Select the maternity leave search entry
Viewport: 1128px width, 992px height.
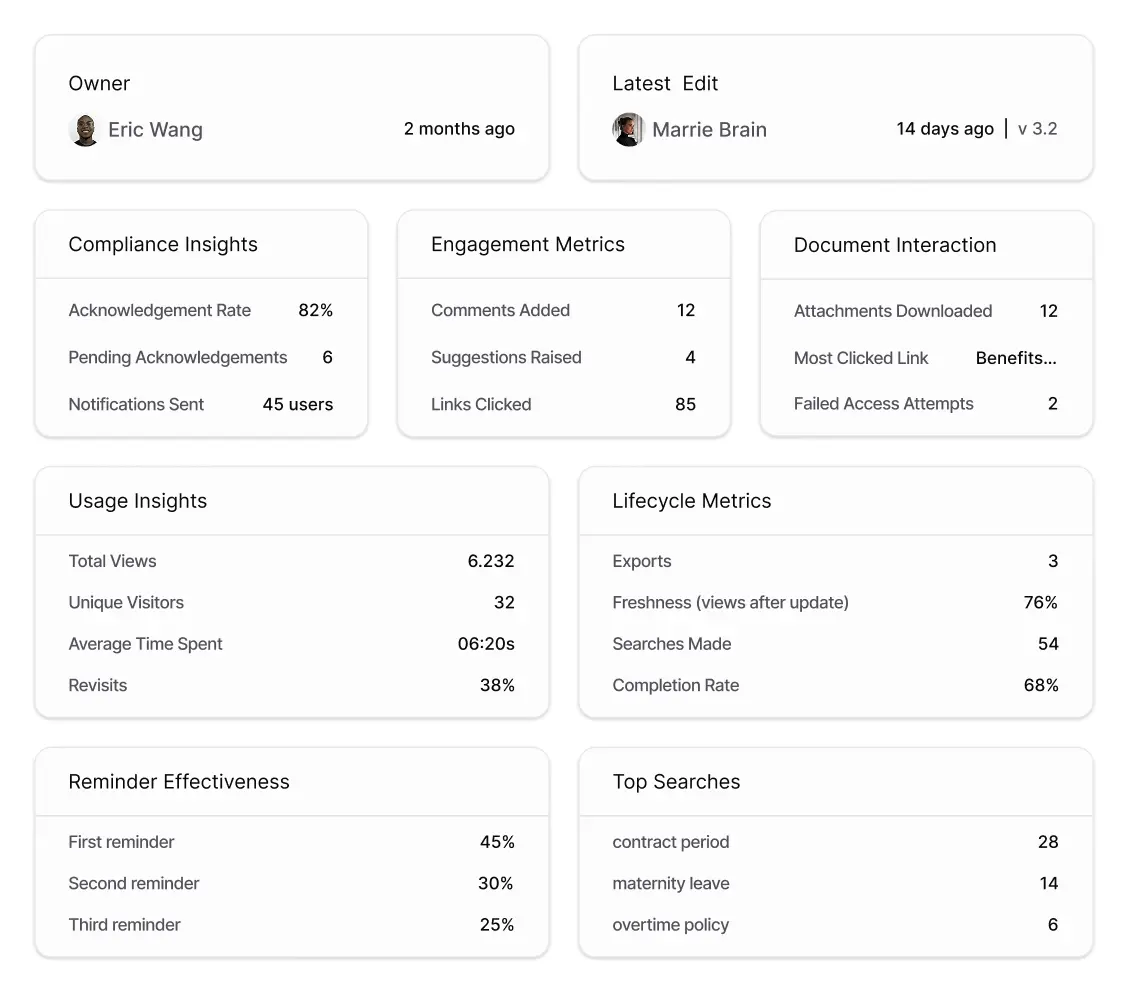(x=671, y=883)
